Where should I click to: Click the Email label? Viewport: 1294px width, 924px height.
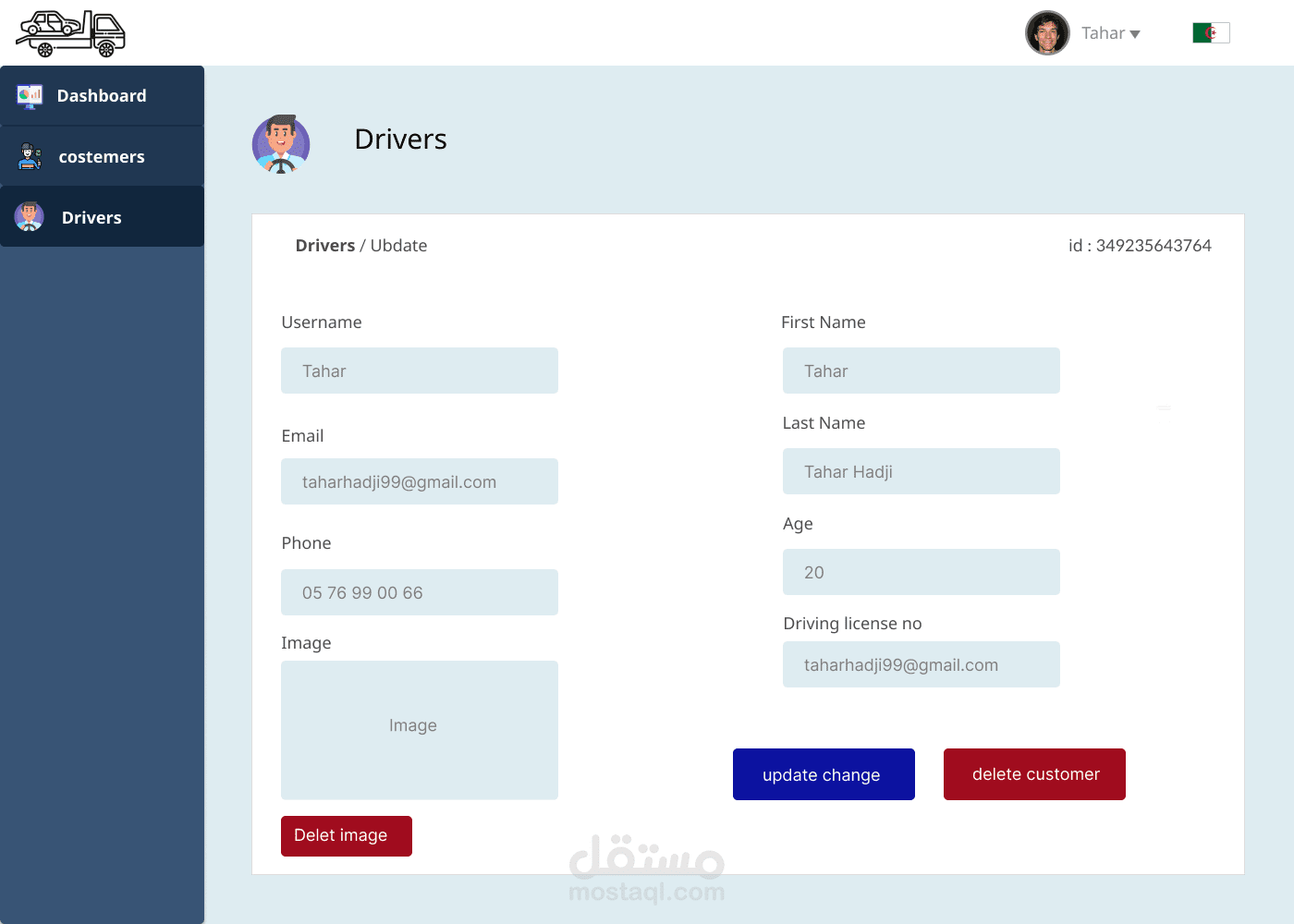(302, 436)
